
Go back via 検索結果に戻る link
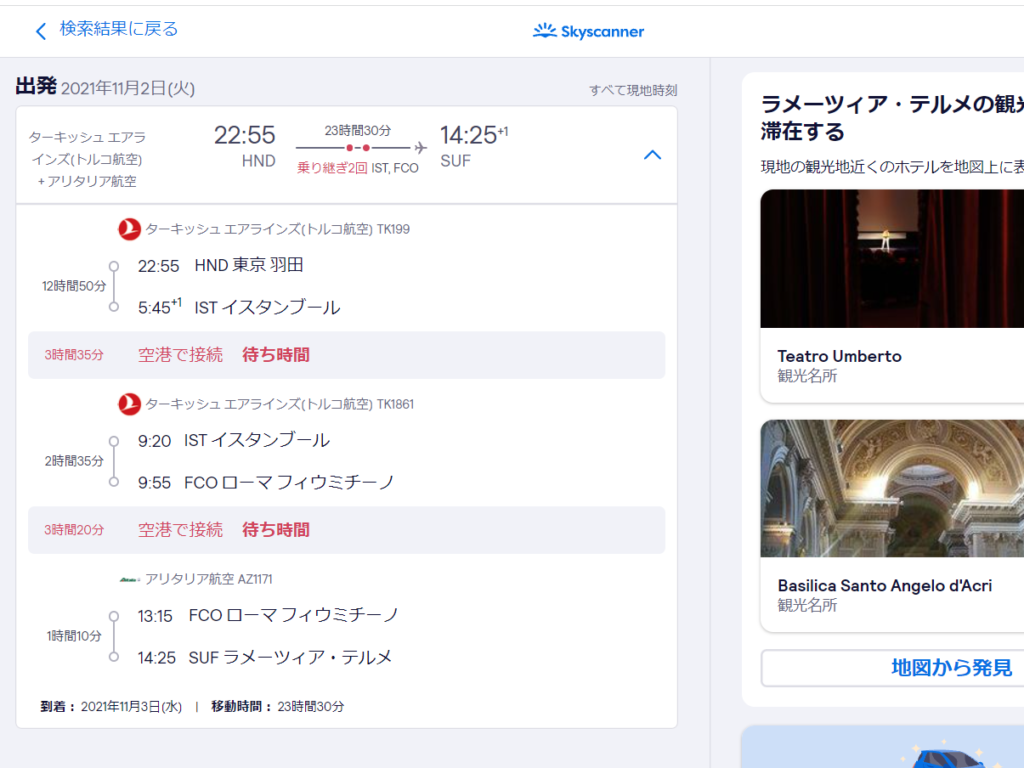pyautogui.click(x=118, y=29)
